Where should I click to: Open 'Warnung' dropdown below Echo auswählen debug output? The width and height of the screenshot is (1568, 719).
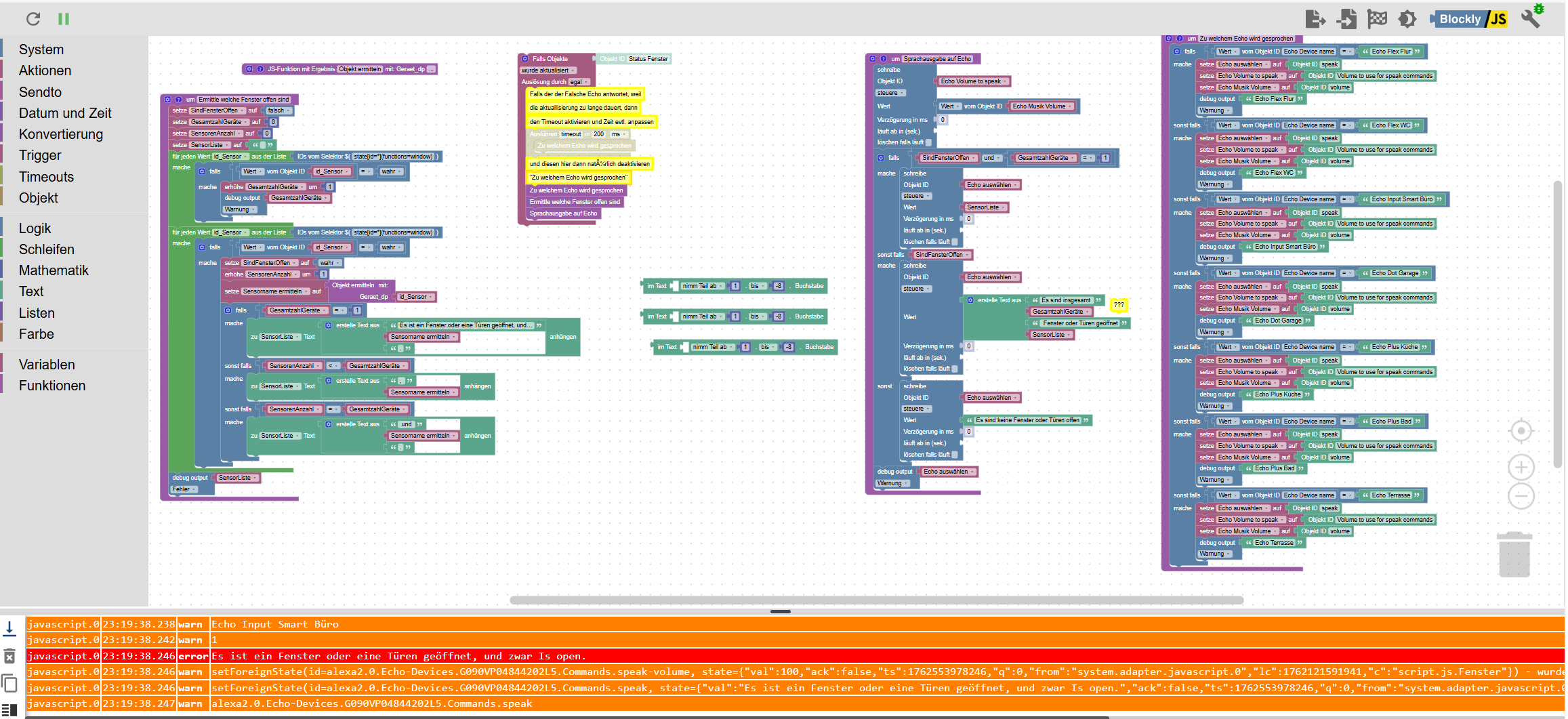point(892,483)
